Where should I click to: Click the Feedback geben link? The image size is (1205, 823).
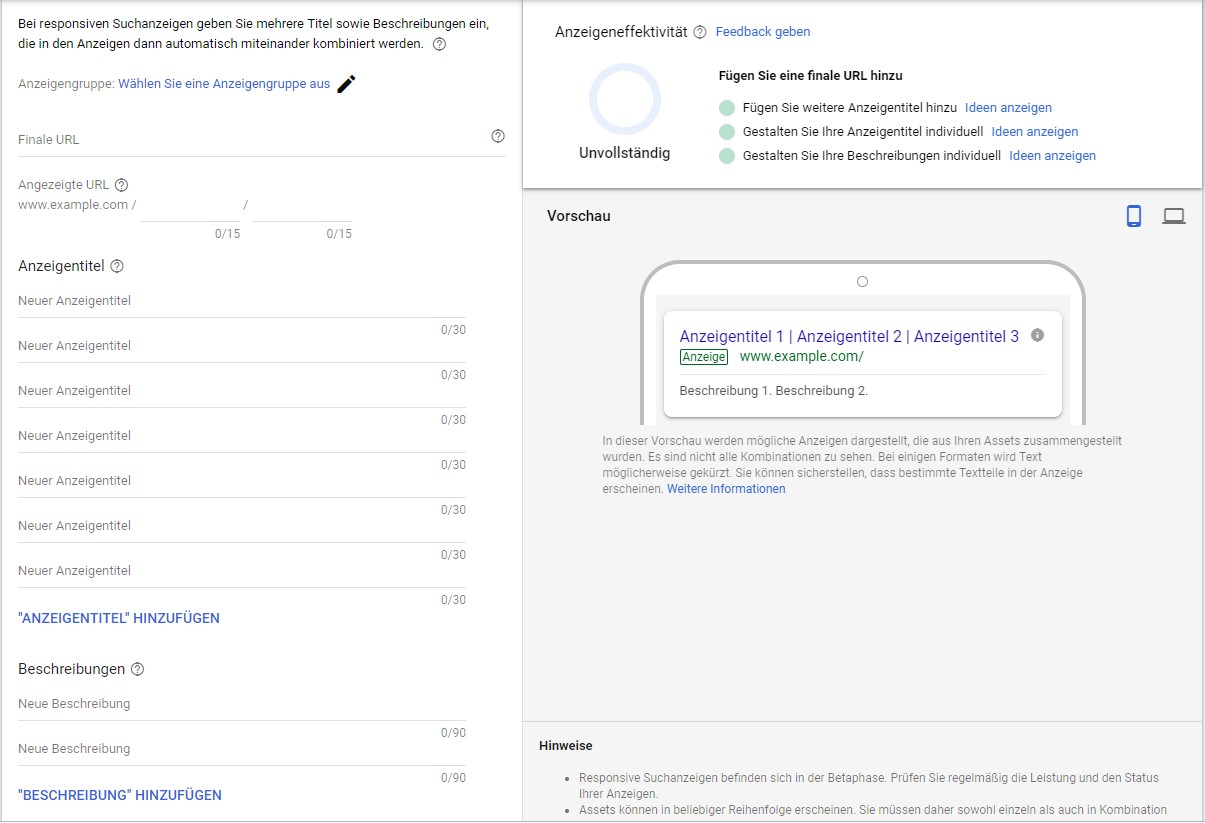pos(762,31)
